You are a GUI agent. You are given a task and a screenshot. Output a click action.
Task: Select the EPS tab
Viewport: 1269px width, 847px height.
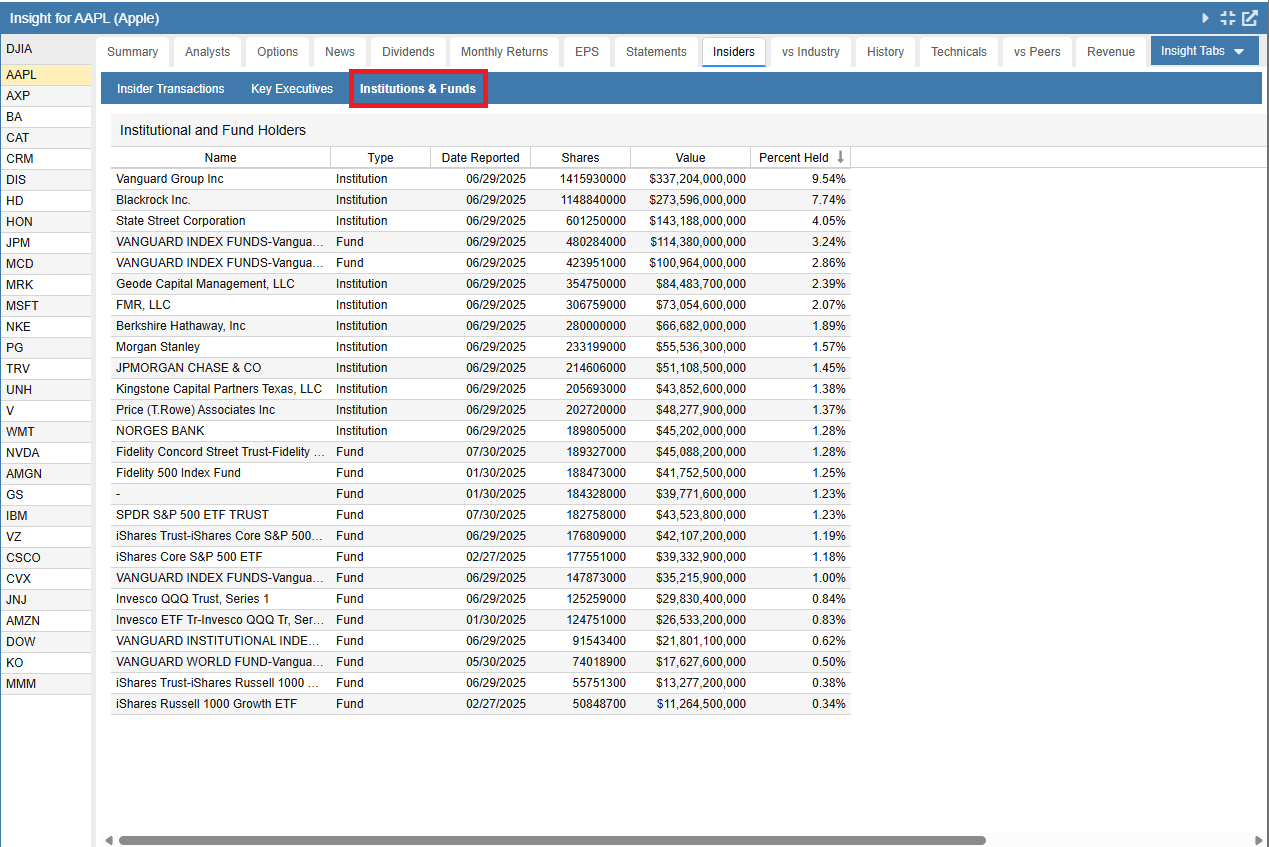click(587, 52)
